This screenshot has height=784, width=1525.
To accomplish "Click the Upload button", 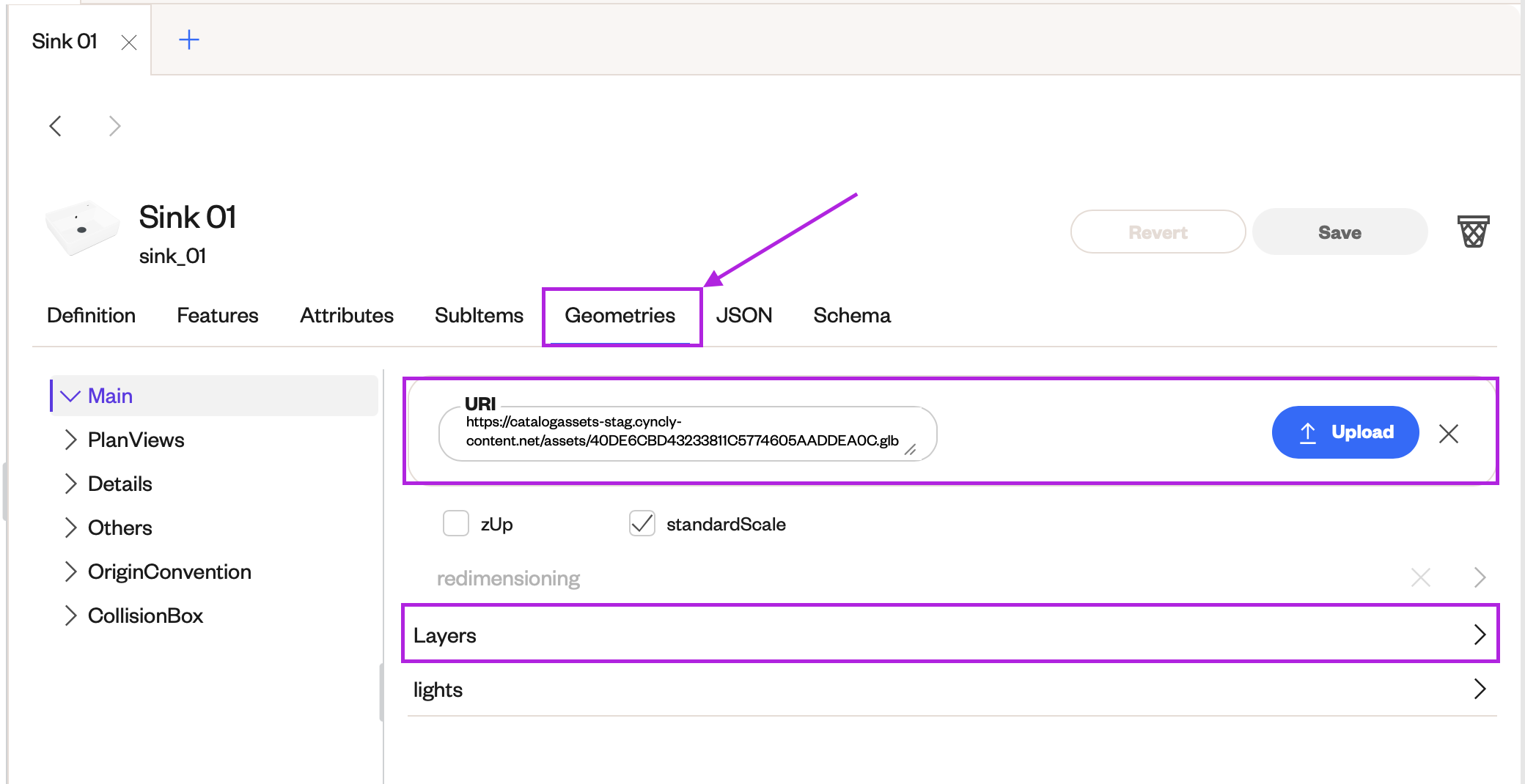I will (x=1345, y=432).
